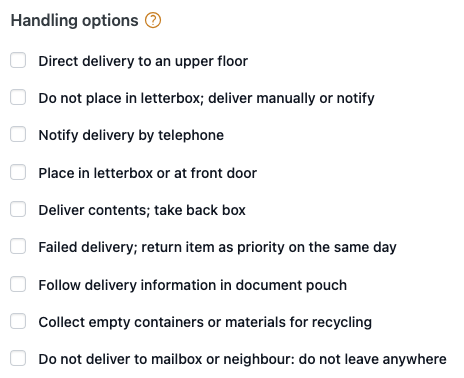Click the 'return item as priority' label text
Screen dimensions: 464x378
click(213, 248)
